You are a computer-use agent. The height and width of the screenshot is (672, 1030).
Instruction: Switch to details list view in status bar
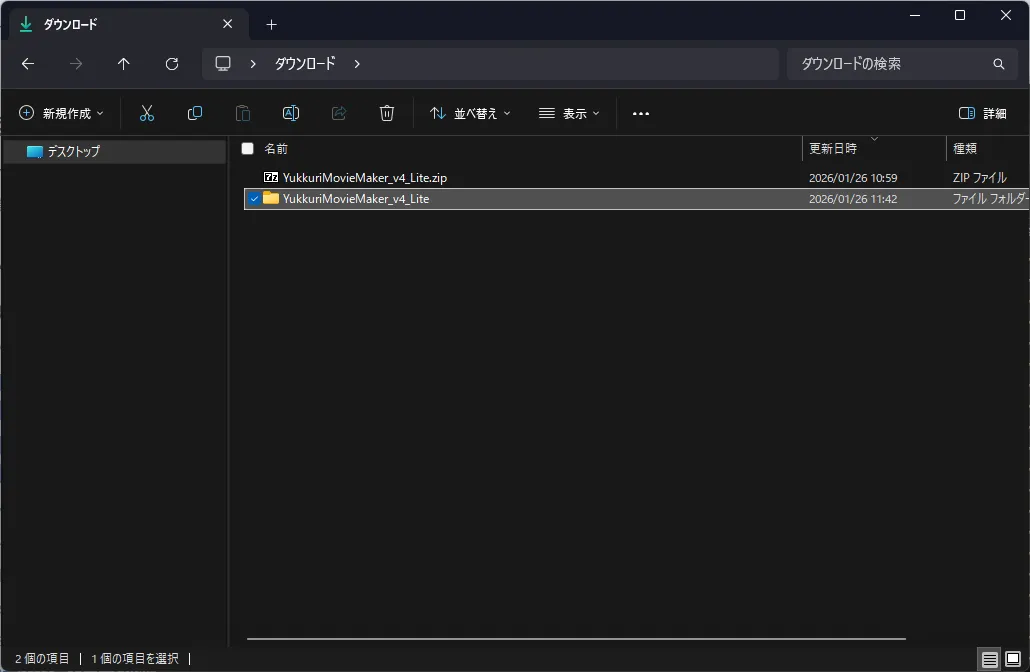(x=989, y=659)
